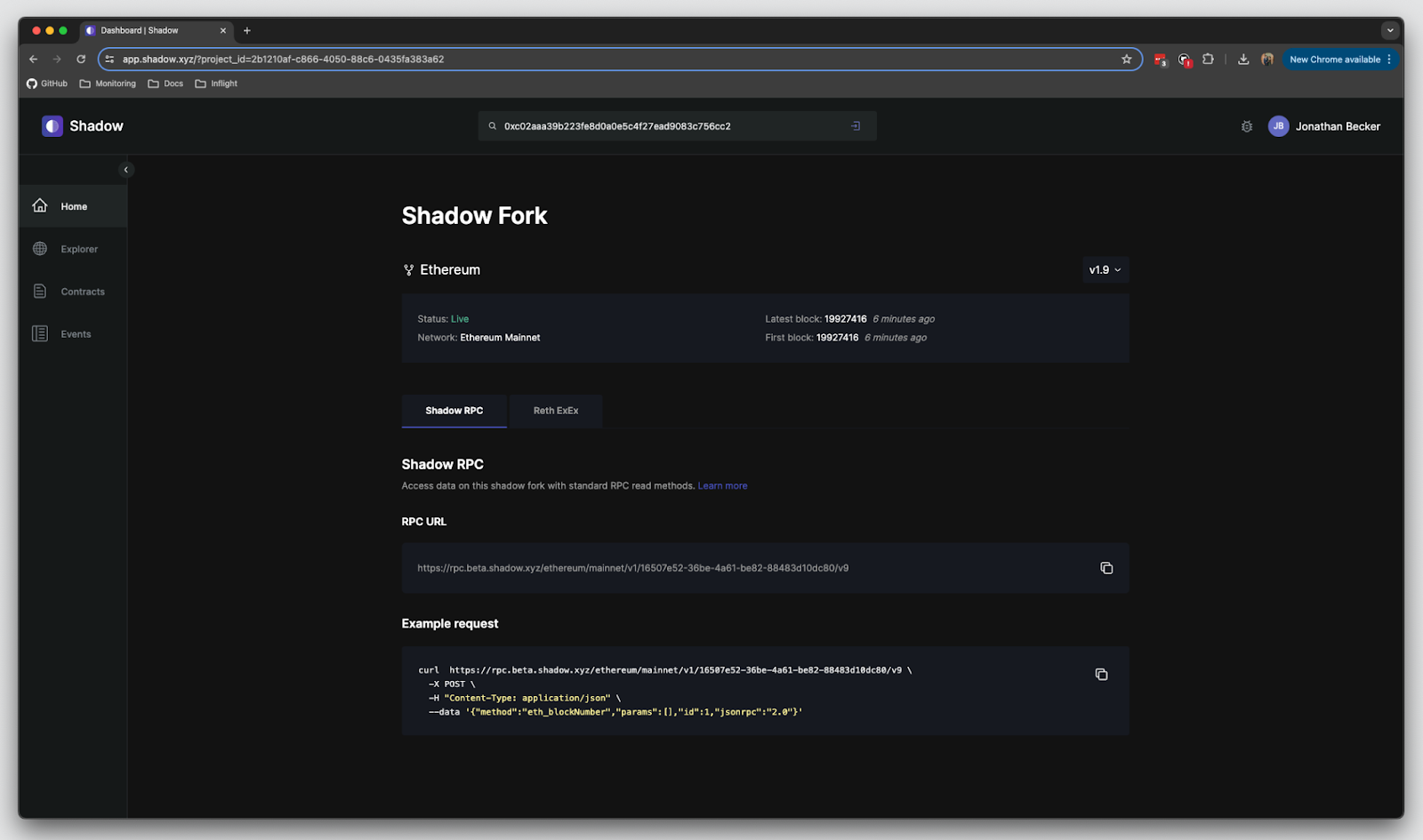The width and height of the screenshot is (1423, 840).
Task: Copy the example request code
Action: pos(1101,675)
